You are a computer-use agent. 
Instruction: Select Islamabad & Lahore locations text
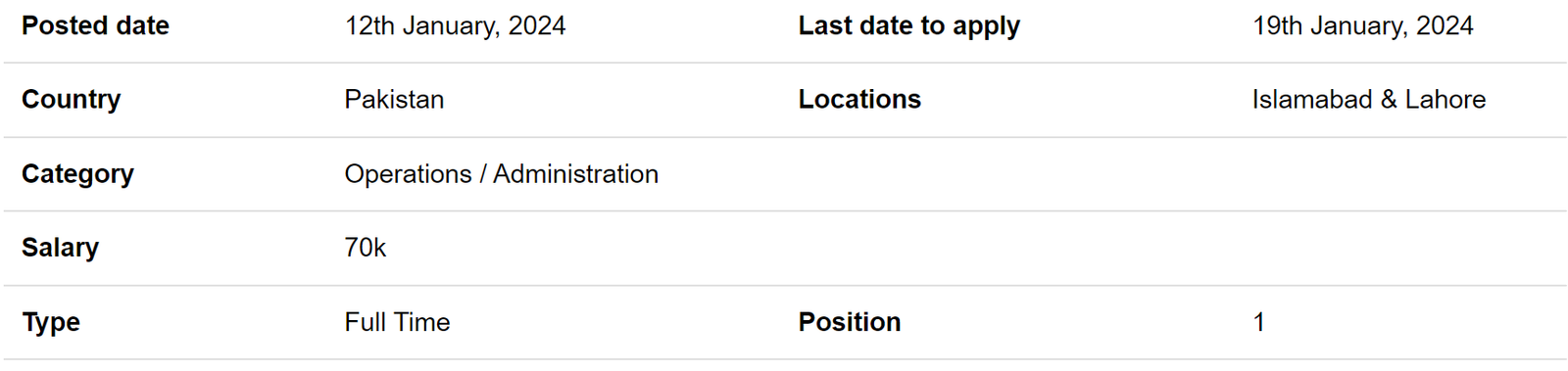(1369, 100)
